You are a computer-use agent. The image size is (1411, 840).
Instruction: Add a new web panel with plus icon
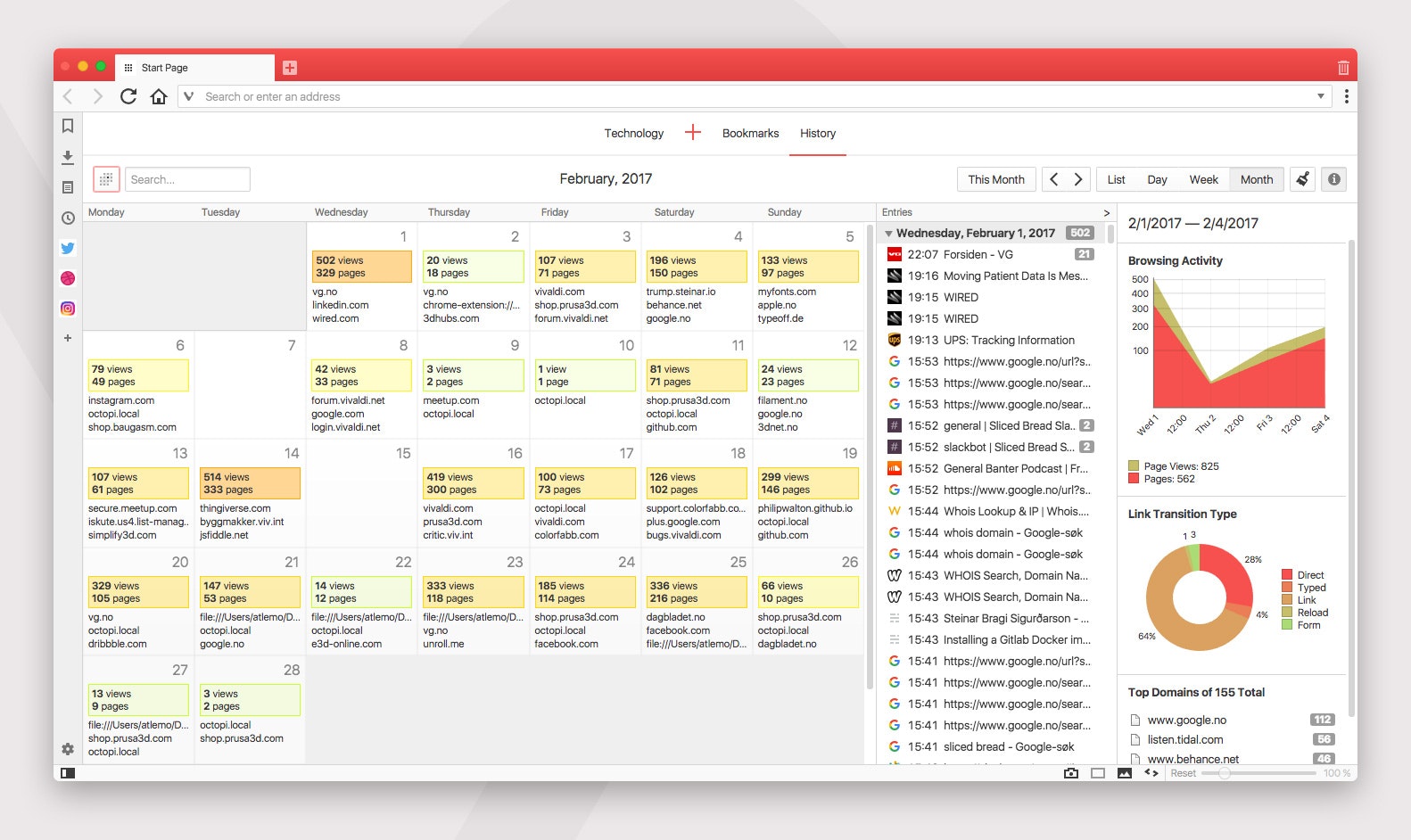(x=68, y=338)
